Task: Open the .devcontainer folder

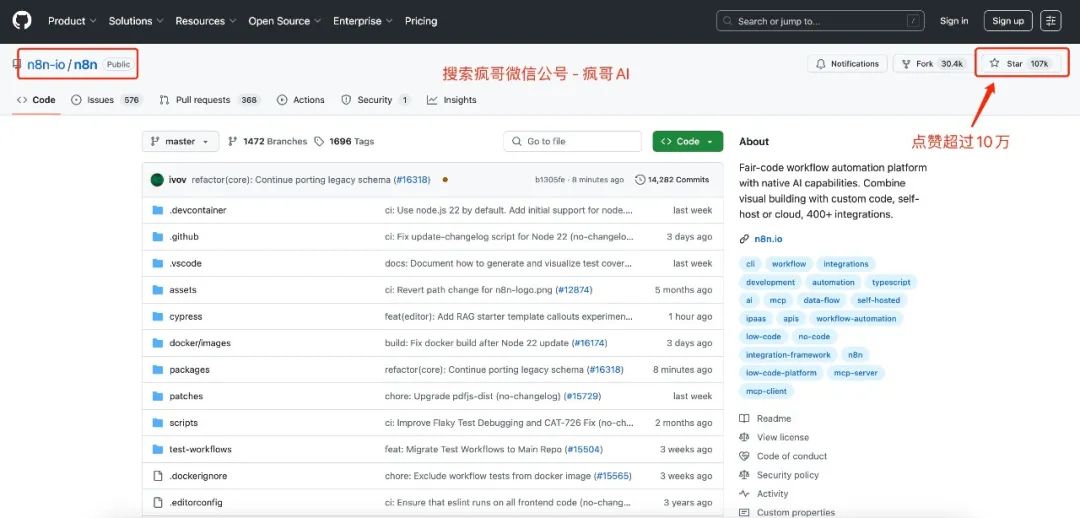Action: 198,210
